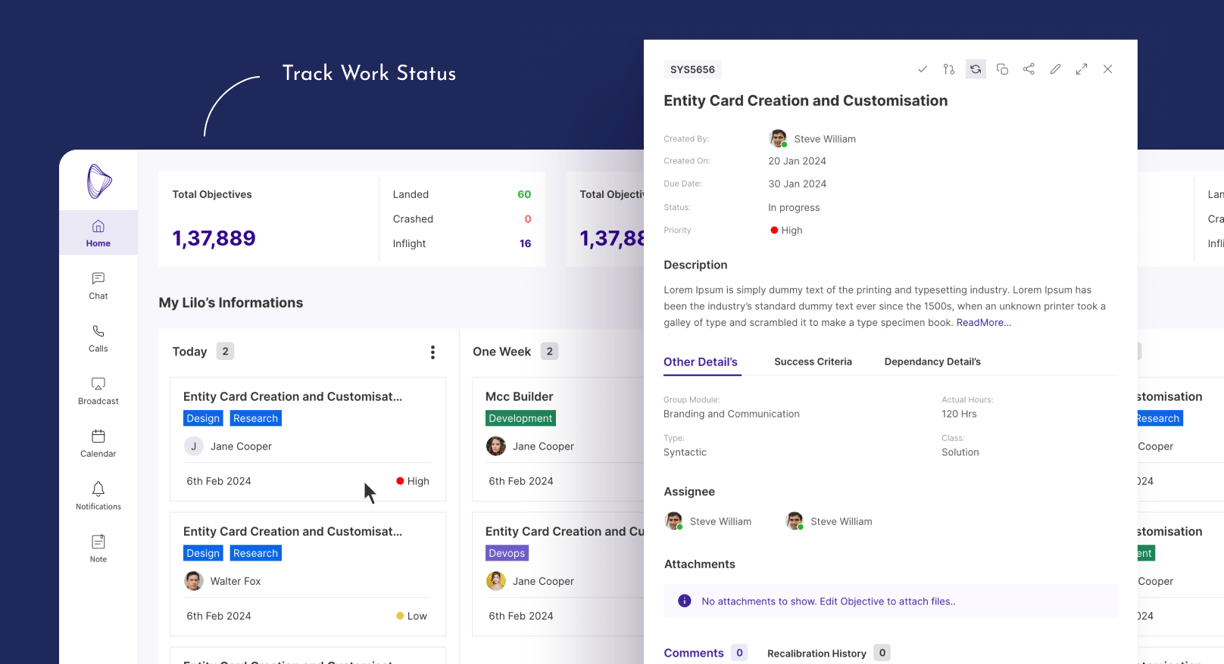The width and height of the screenshot is (1224, 664).
Task: Click the Created On value 20 Jan 2024
Action: point(797,161)
